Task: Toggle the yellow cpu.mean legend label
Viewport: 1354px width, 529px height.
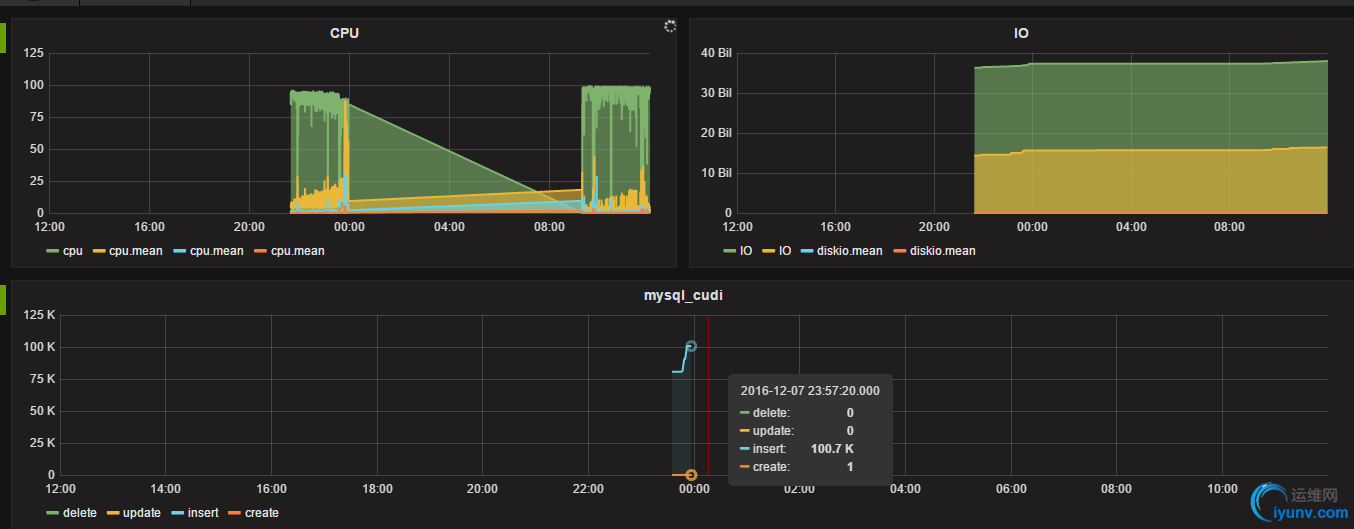Action: pyautogui.click(x=136, y=251)
